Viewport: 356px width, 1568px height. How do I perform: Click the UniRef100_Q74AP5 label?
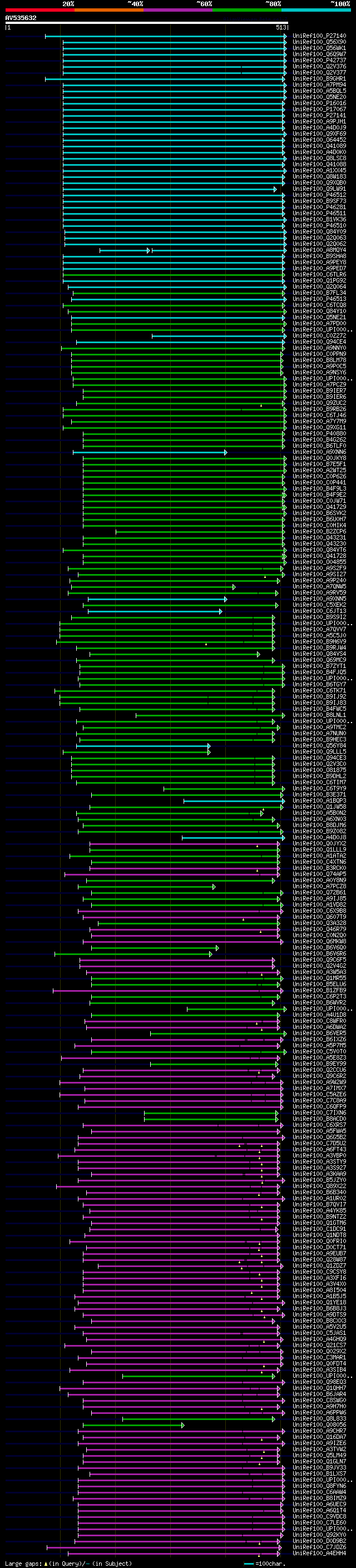319,874
